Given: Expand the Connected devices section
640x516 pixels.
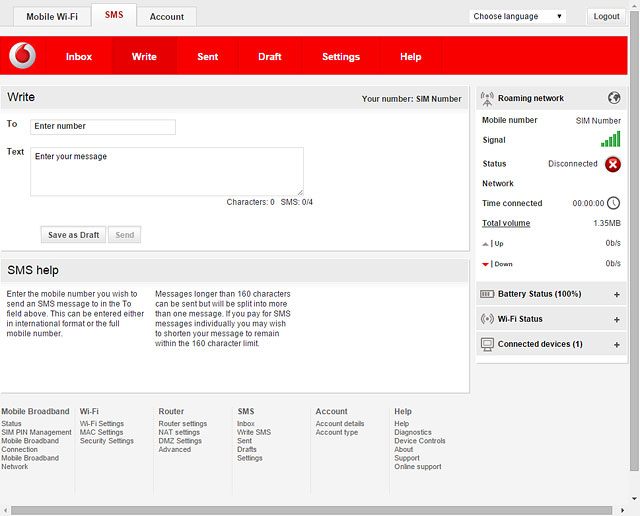Looking at the screenshot, I should (616, 345).
